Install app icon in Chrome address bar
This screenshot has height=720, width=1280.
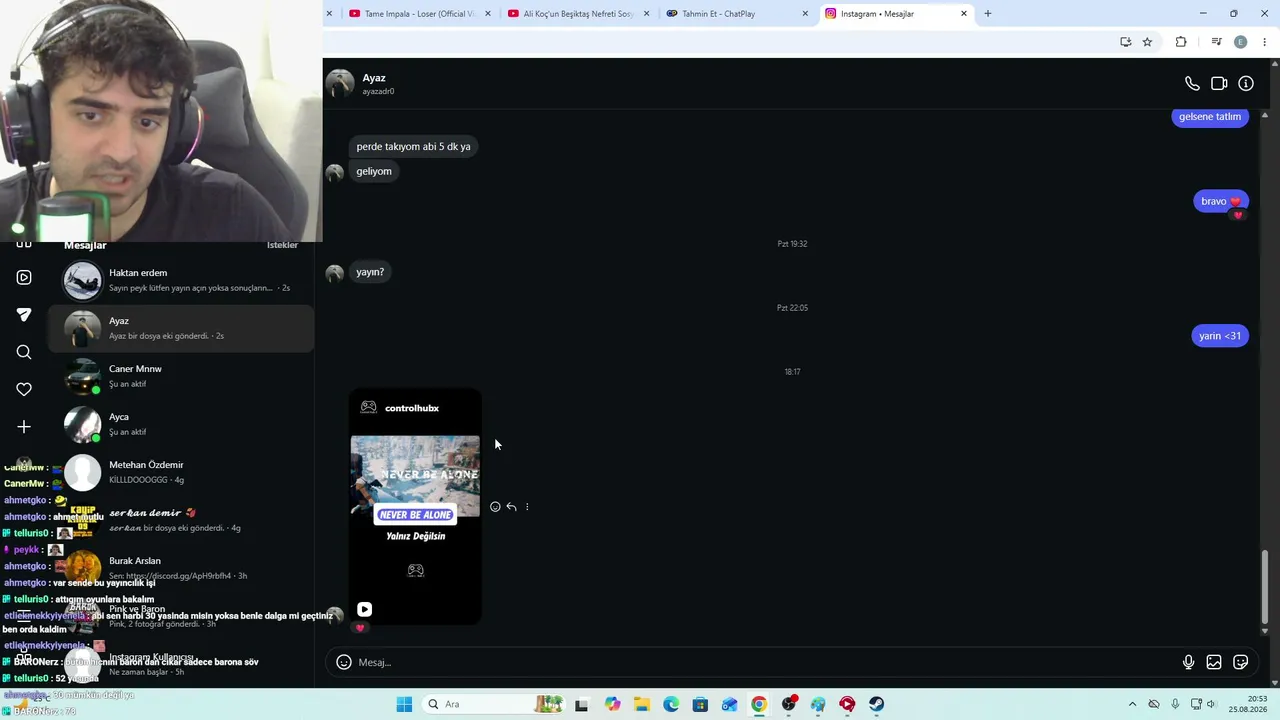[1126, 42]
